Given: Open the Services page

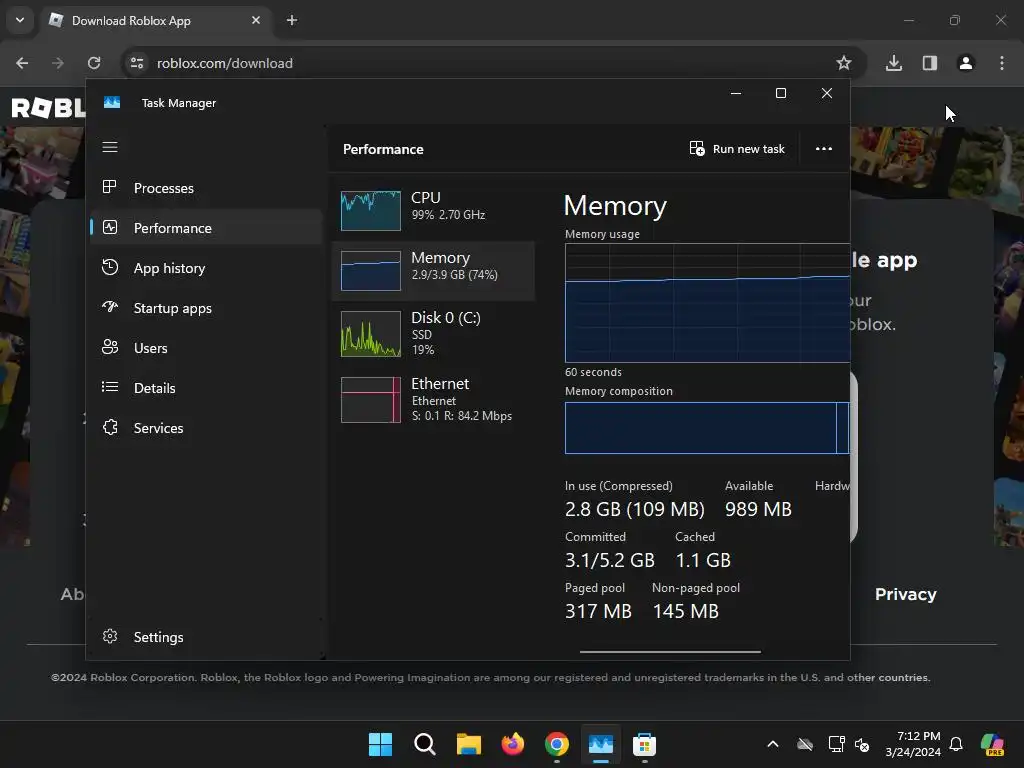Looking at the screenshot, I should pyautogui.click(x=206, y=428).
